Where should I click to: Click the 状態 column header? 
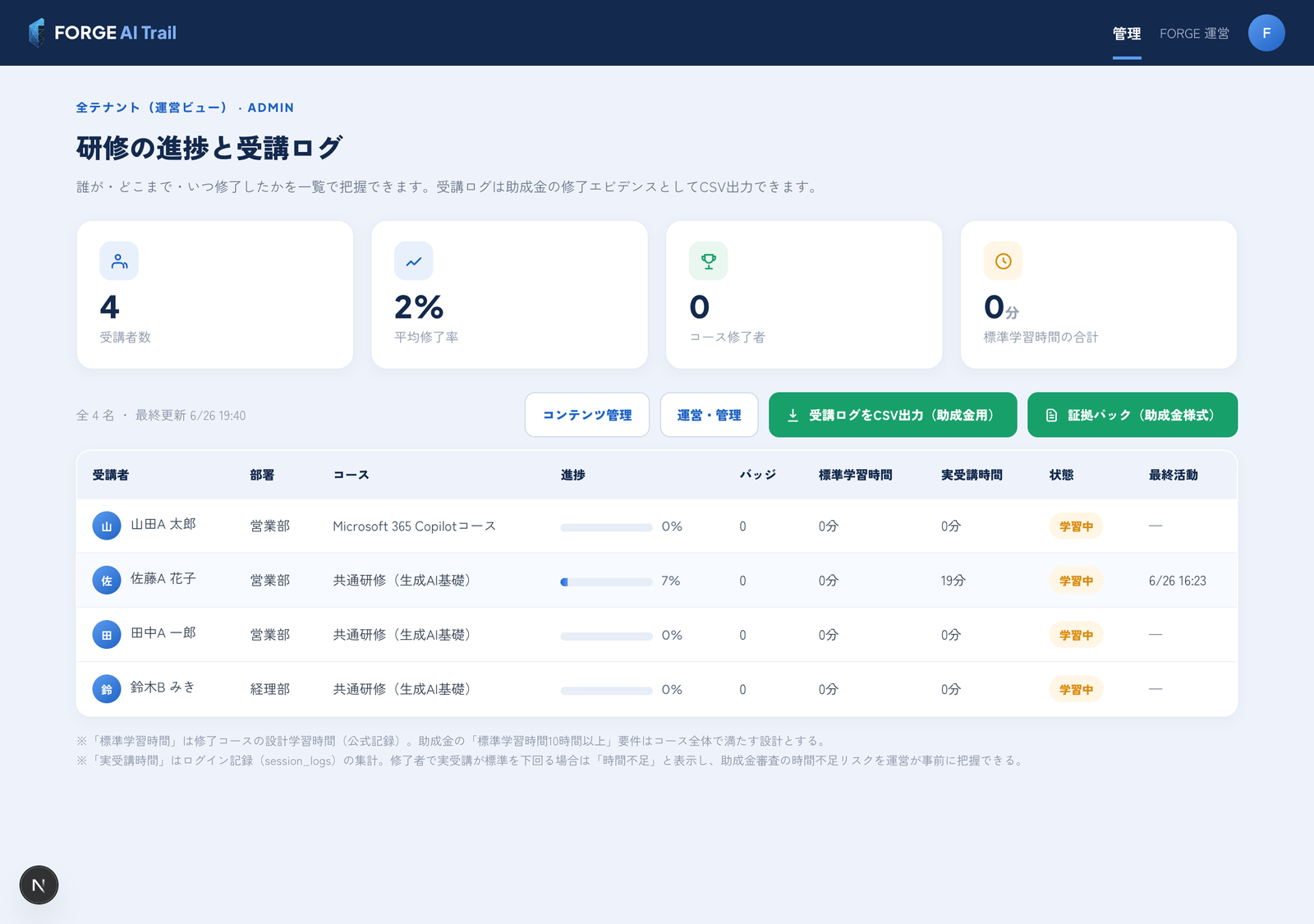(x=1061, y=475)
